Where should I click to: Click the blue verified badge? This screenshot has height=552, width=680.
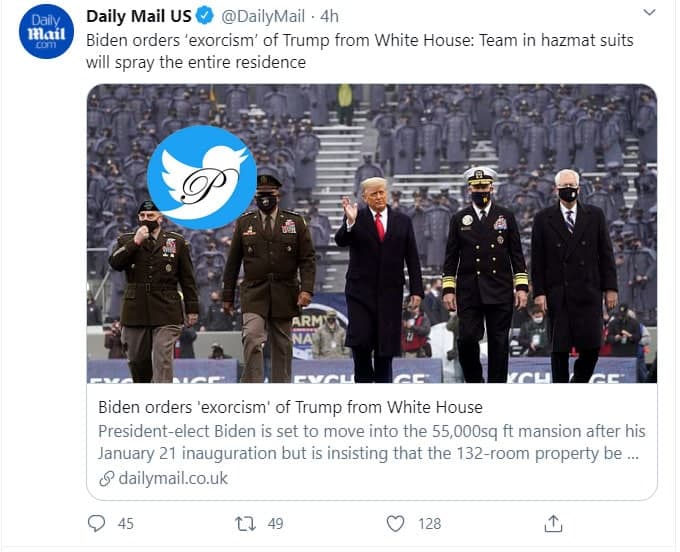click(203, 16)
